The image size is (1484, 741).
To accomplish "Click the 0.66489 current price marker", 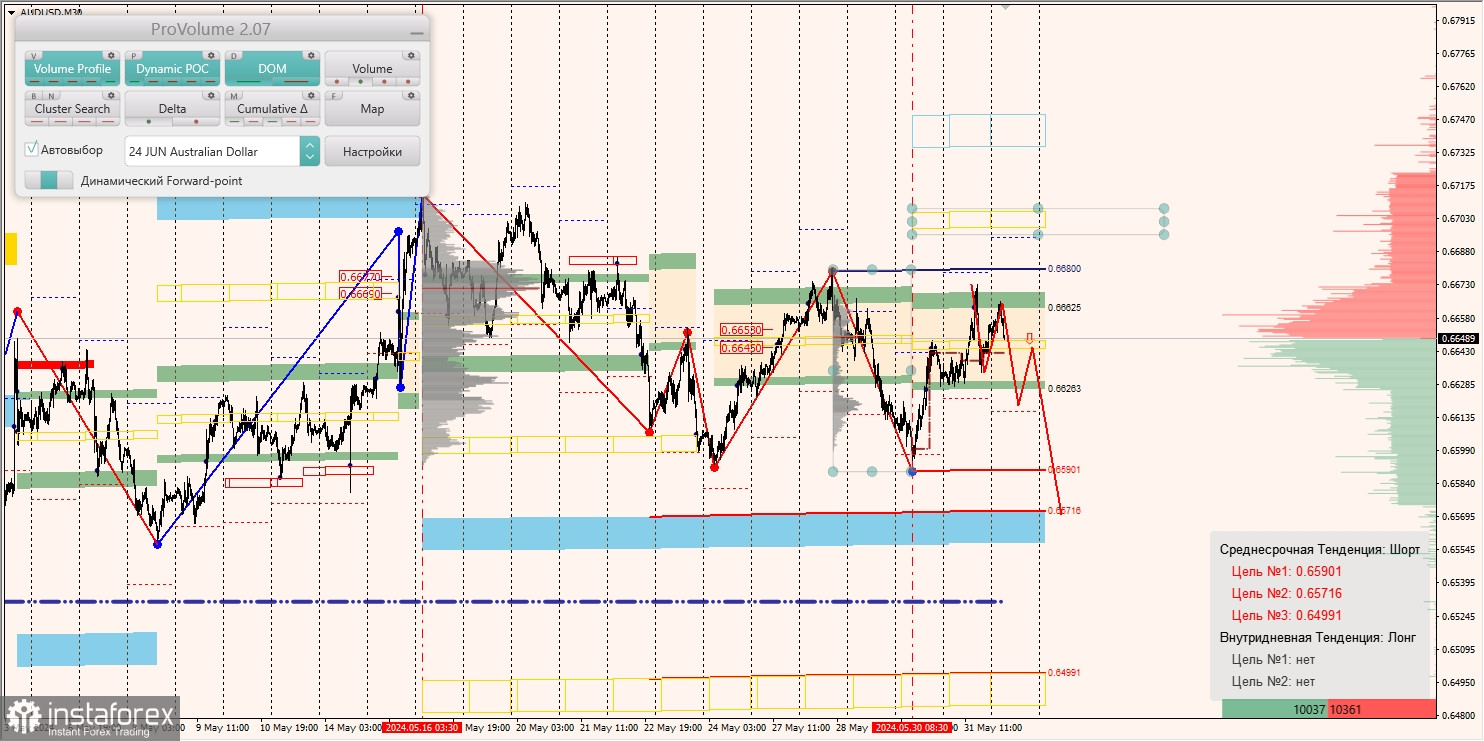I will 1460,339.
